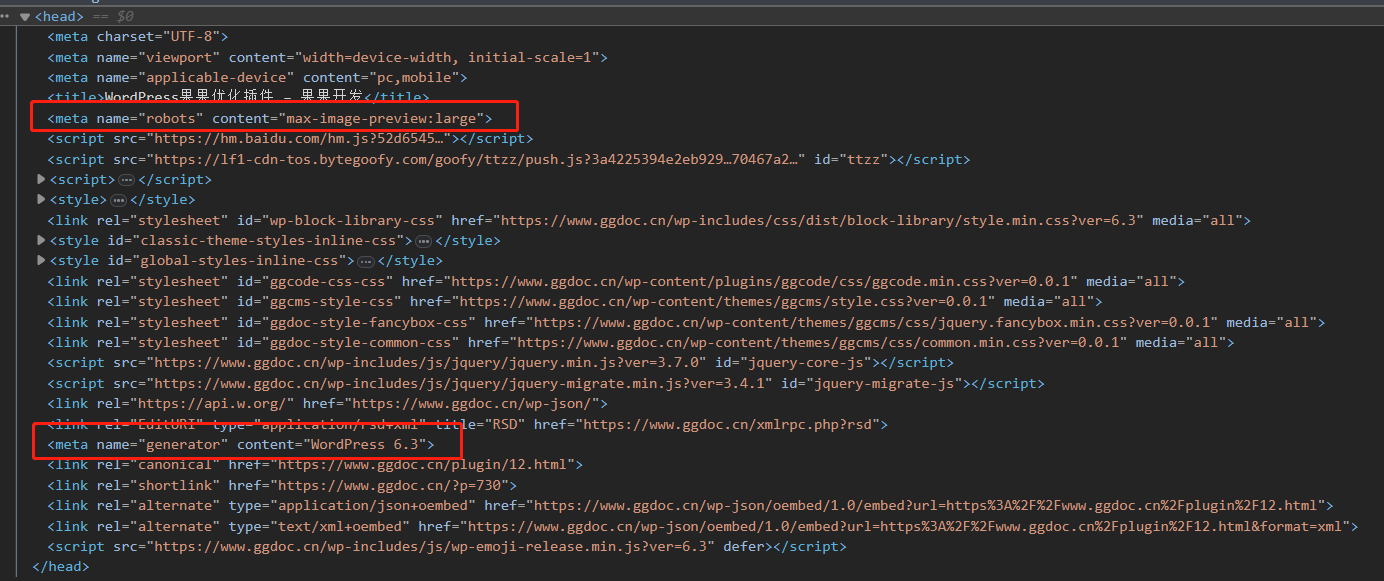Click the "viewport" meta name value

pos(180,57)
